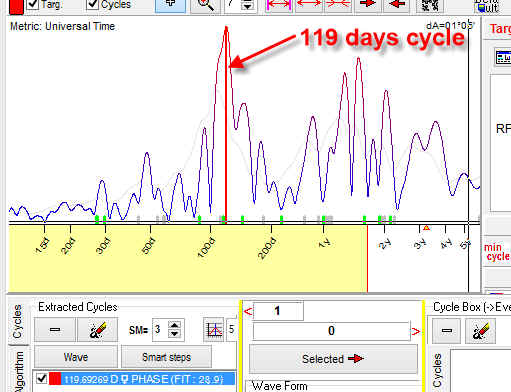Click the spectrum chart icon beside SM

coord(214,329)
